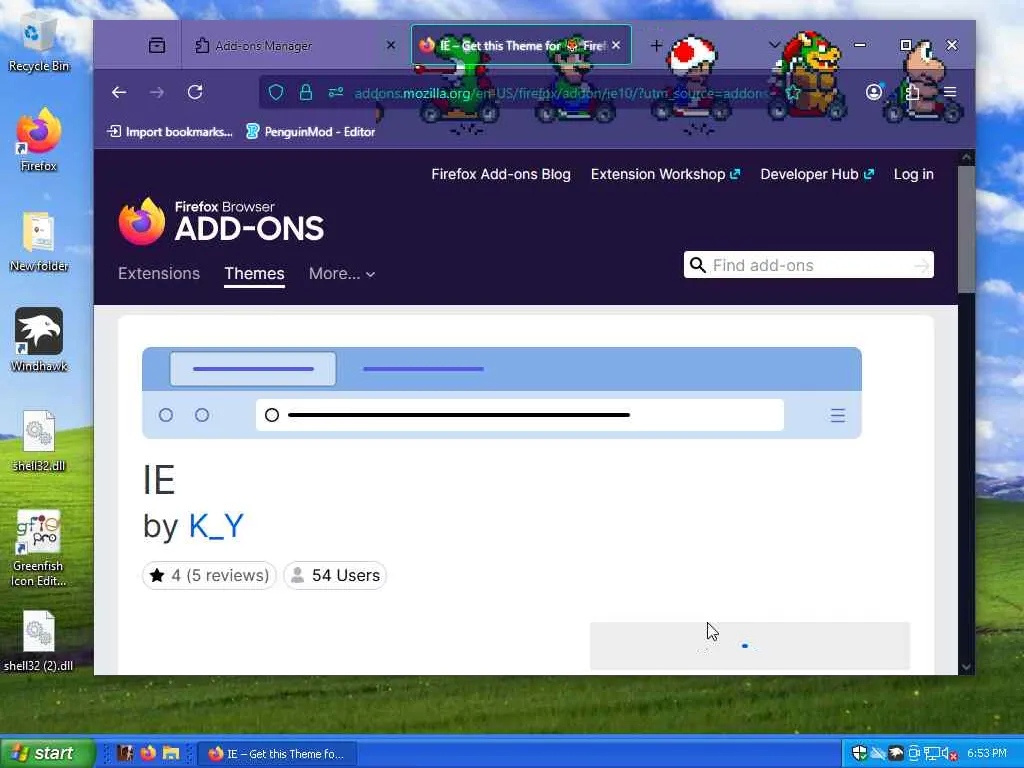
Task: Click the IE theme preview image
Action: point(502,392)
